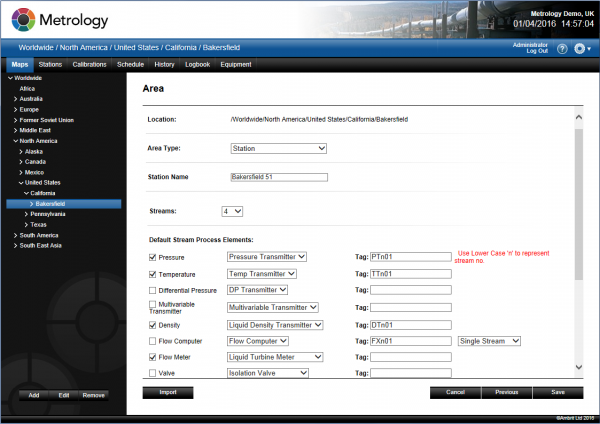Click the scrollbar up arrow
The width and height of the screenshot is (600, 424).
pos(579,117)
